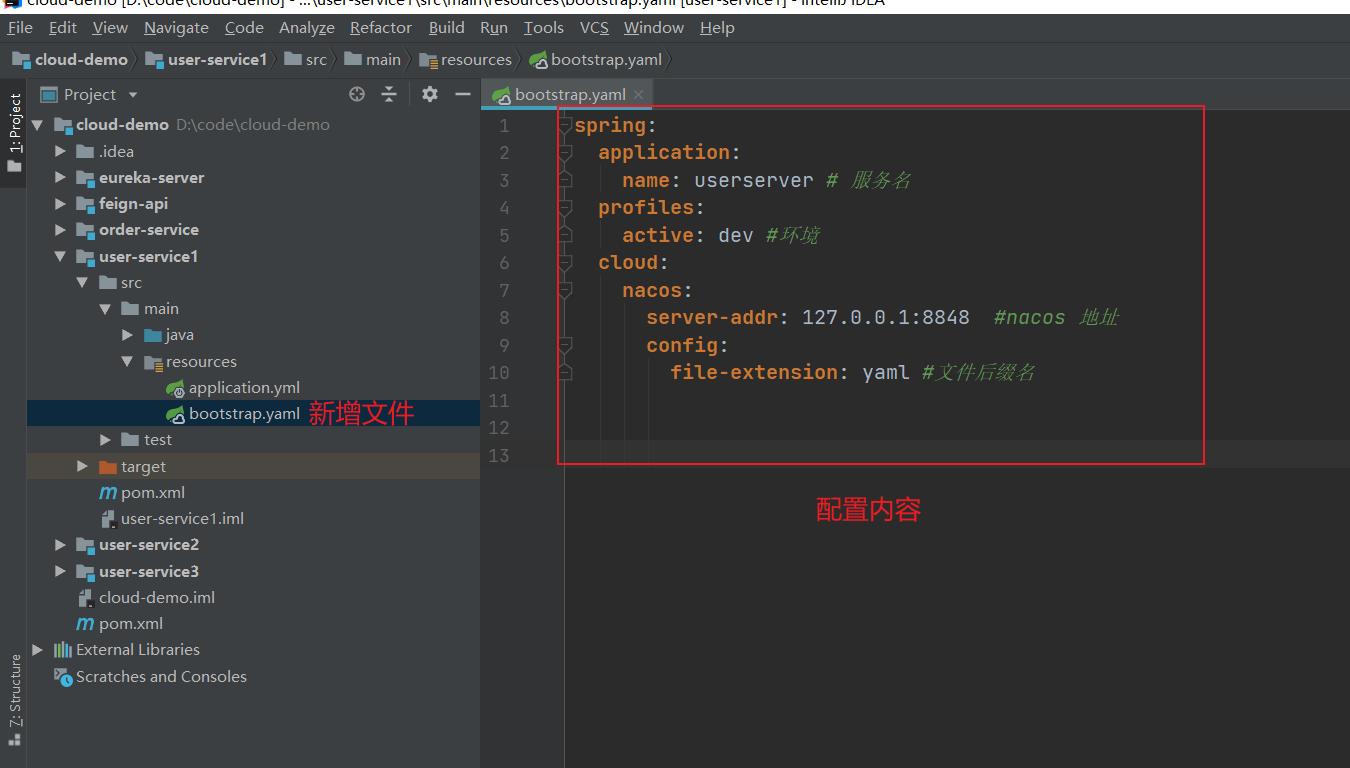The image size is (1350, 768).
Task: Expand the test folder
Action: pos(105,440)
